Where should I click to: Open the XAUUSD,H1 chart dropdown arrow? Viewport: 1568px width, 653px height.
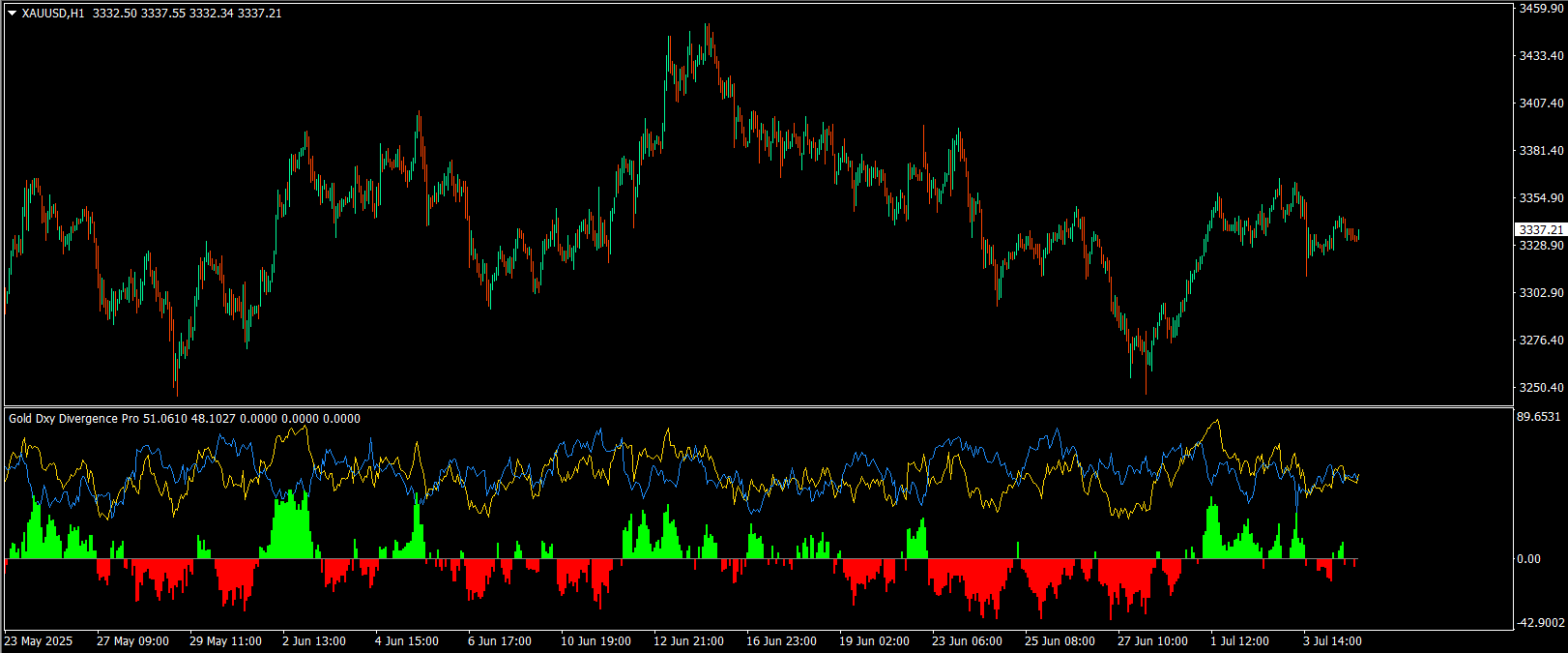(x=12, y=14)
